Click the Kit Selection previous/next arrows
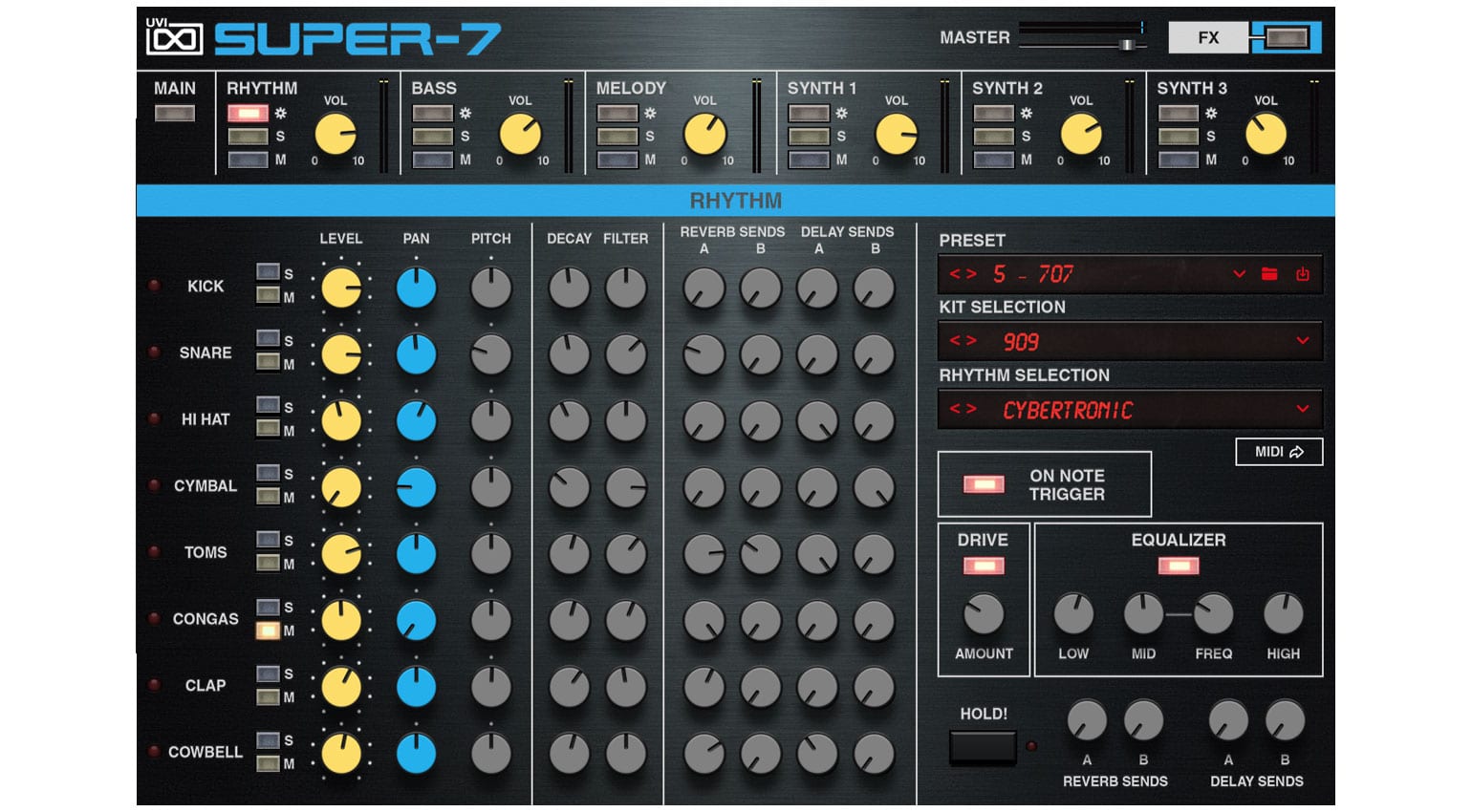This screenshot has width=1472, height=812. (x=963, y=341)
